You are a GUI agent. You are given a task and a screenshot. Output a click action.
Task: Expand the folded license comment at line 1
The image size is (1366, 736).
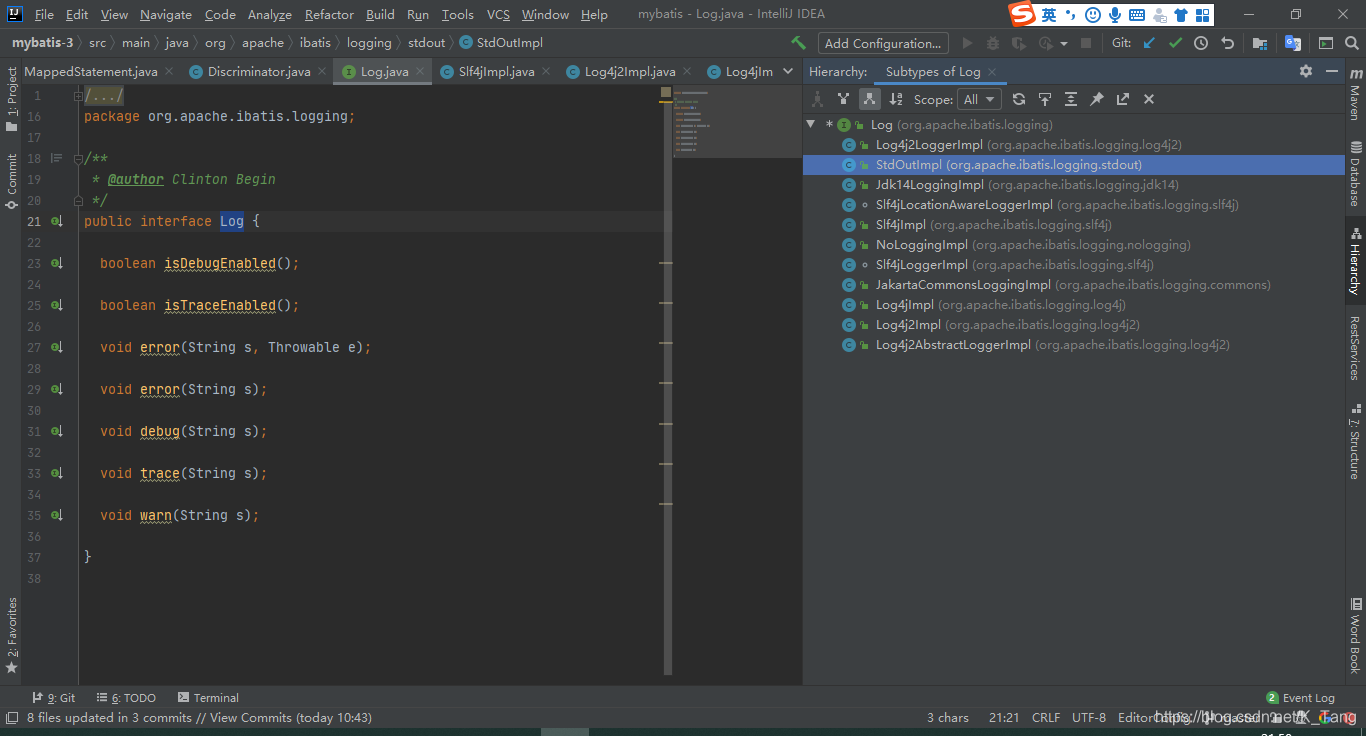point(78,95)
